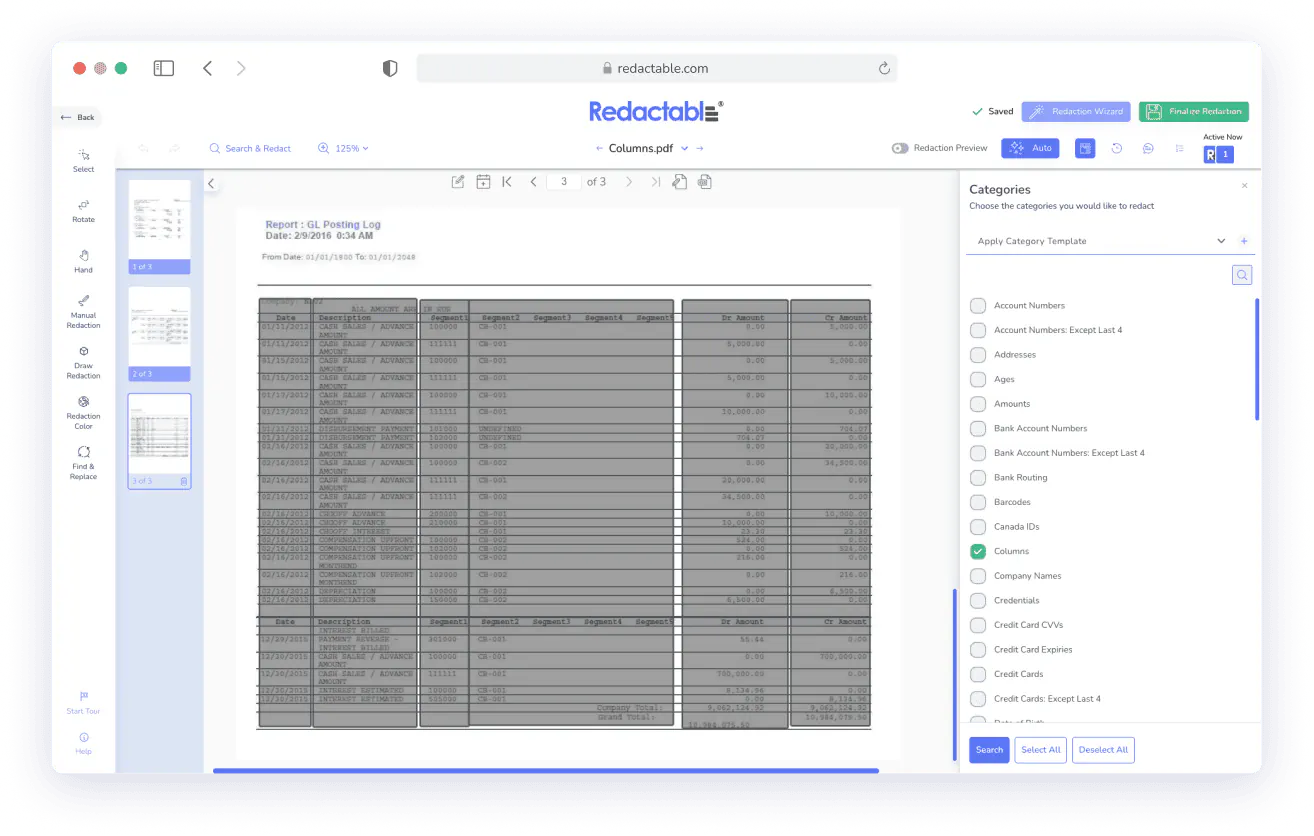Click the Active Now user badge
This screenshot has width=1314, height=836.
click(x=1218, y=154)
